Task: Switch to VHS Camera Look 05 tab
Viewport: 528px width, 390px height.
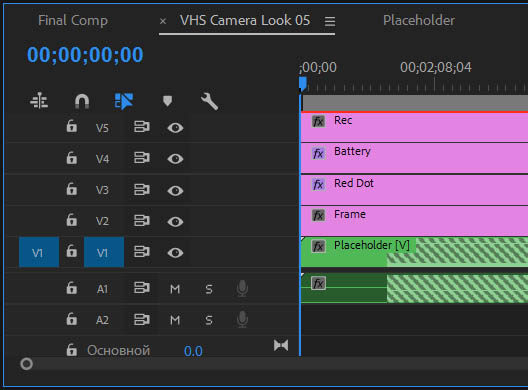Action: click(245, 21)
